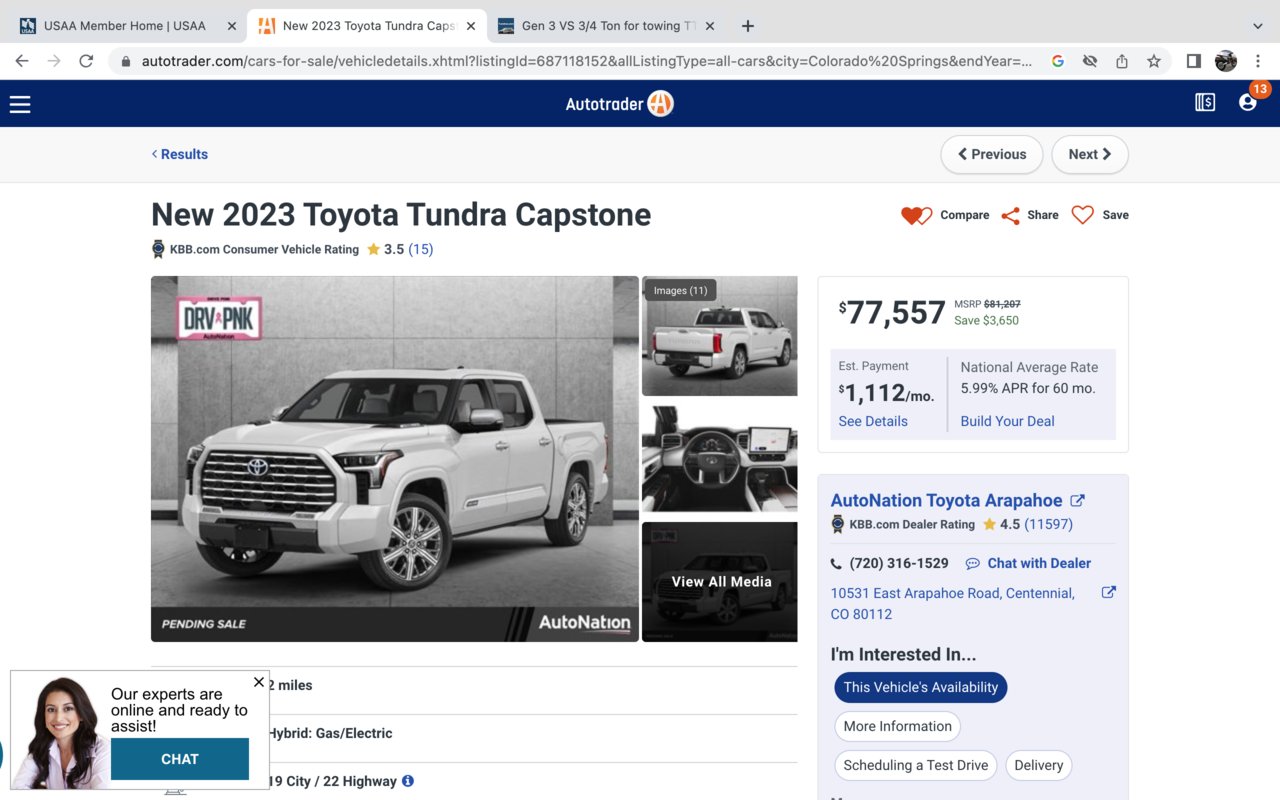Select Scheduling a Test Drive option
The image size is (1280, 800).
tap(916, 765)
